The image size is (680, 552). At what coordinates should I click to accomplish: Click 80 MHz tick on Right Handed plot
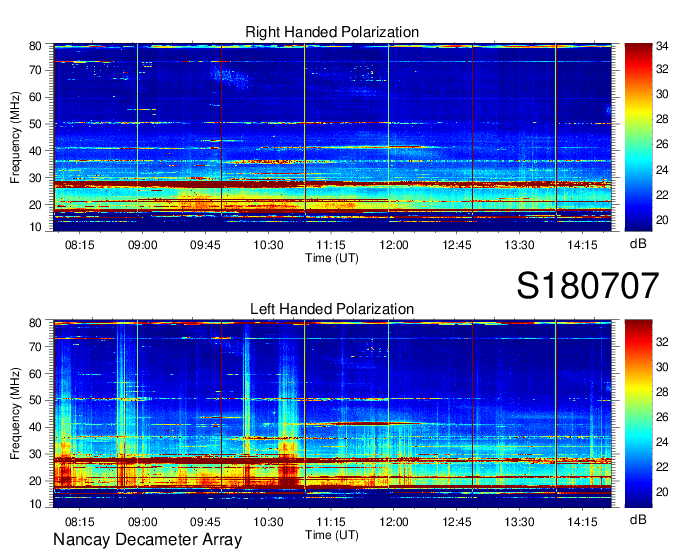(x=35, y=46)
